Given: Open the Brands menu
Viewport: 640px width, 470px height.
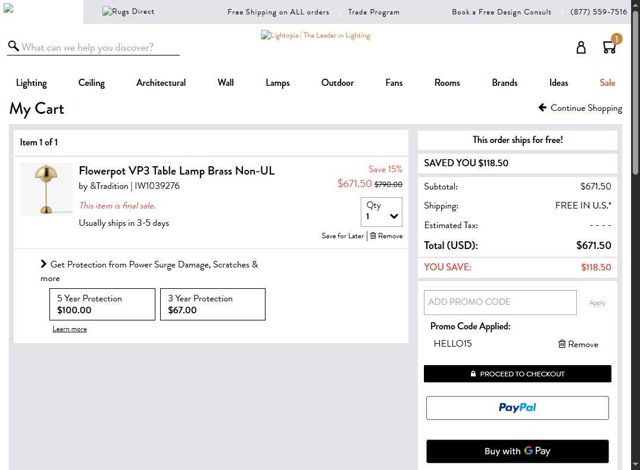Looking at the screenshot, I should tap(504, 83).
